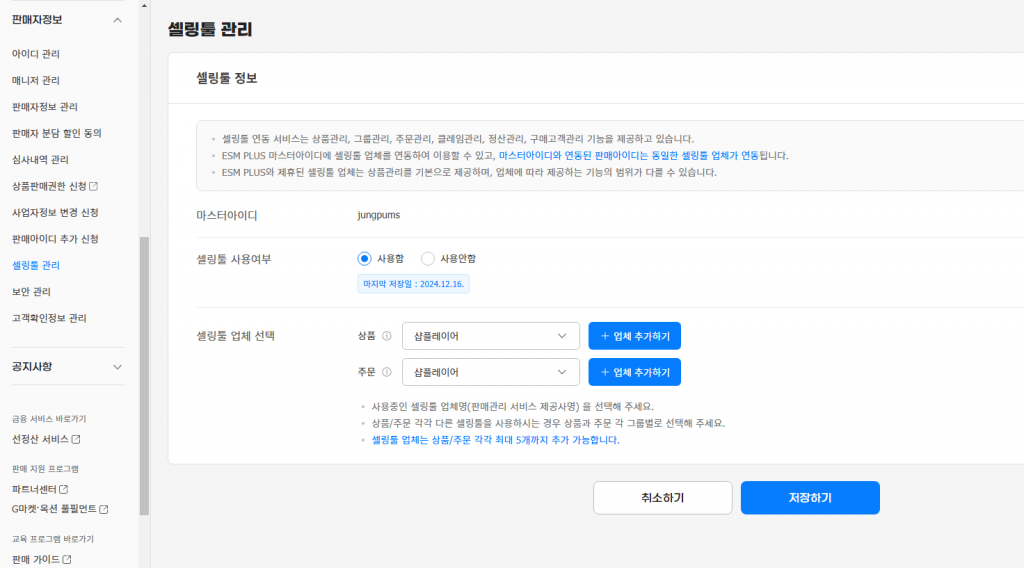The width and height of the screenshot is (1024, 568).
Task: Go to 판매자정보 관리
Action: pos(44,106)
